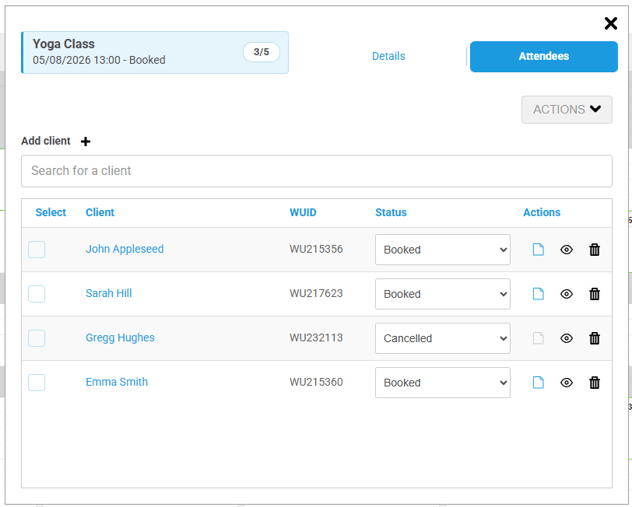Tick the checkbox for Sarah Hill
632x507 pixels.
point(37,294)
